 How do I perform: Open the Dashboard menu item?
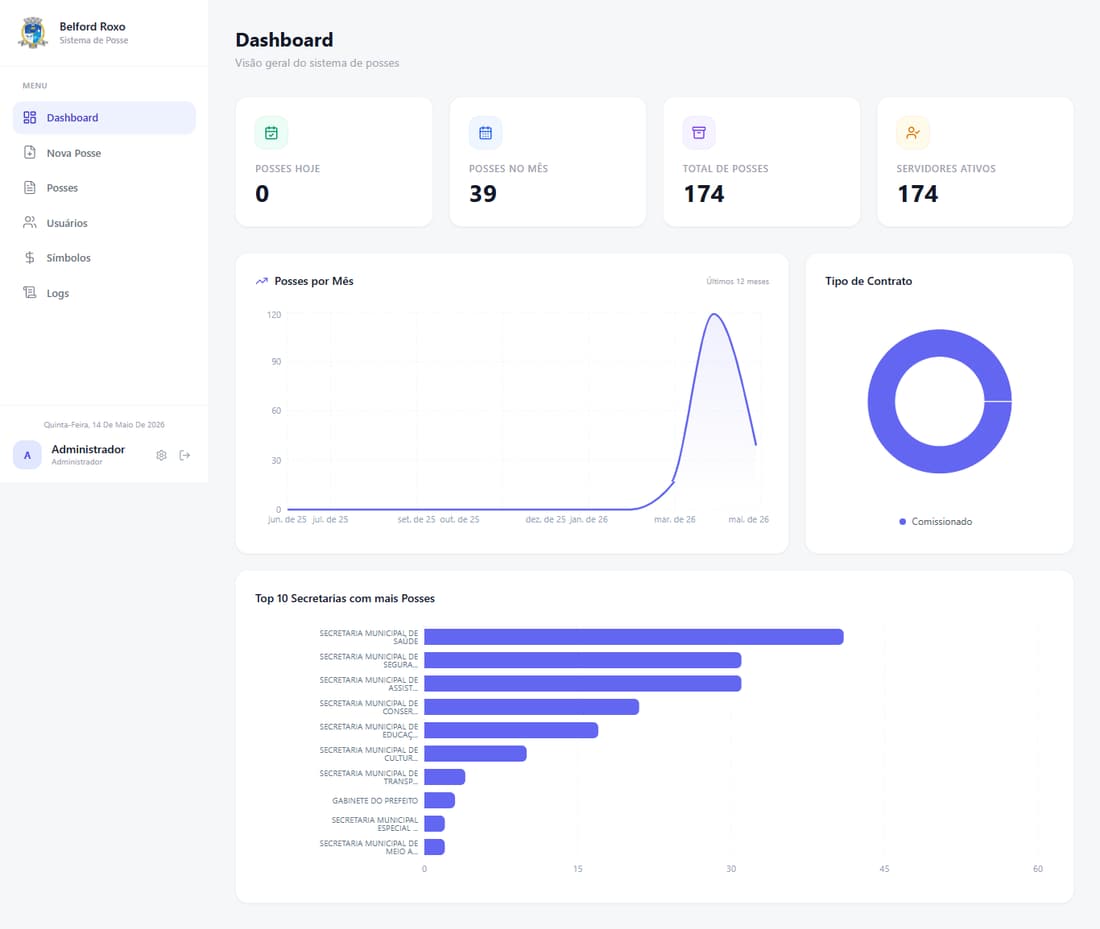point(104,118)
